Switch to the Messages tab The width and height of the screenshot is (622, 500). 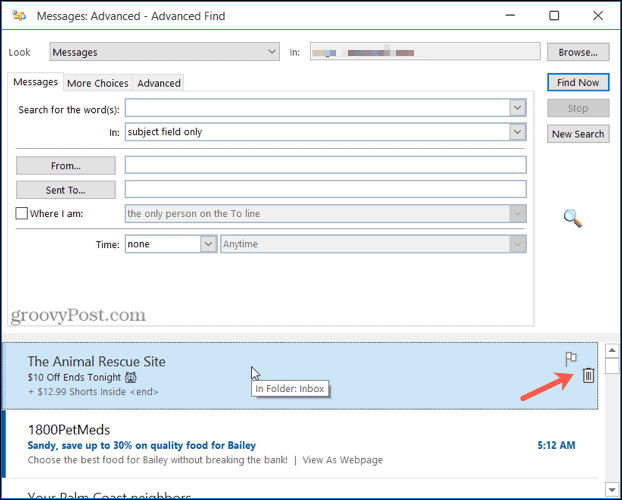(x=35, y=82)
